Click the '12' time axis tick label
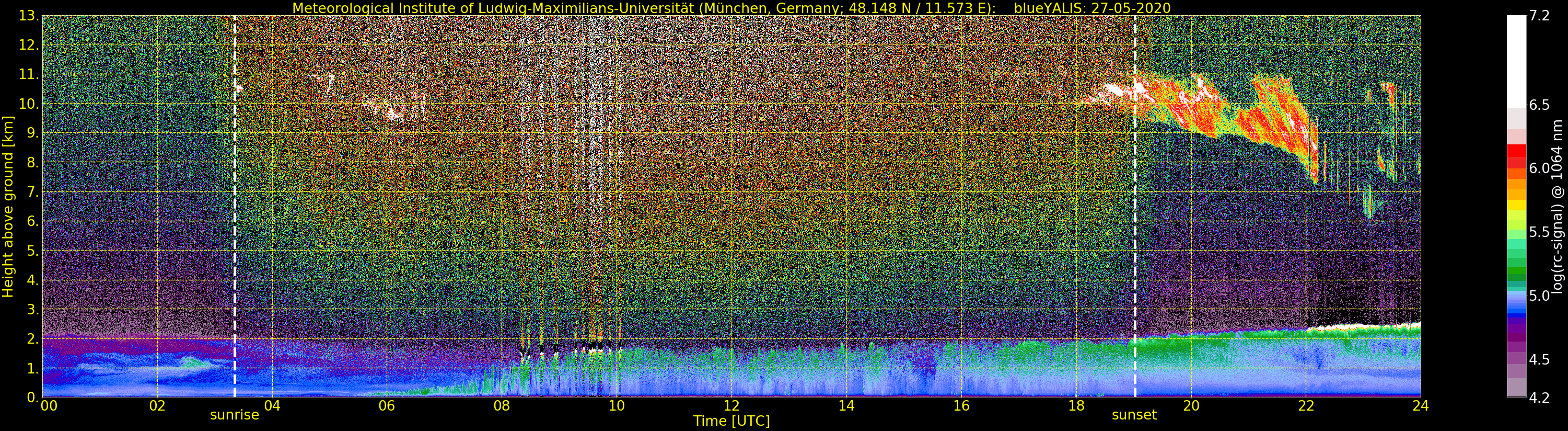 (x=731, y=406)
